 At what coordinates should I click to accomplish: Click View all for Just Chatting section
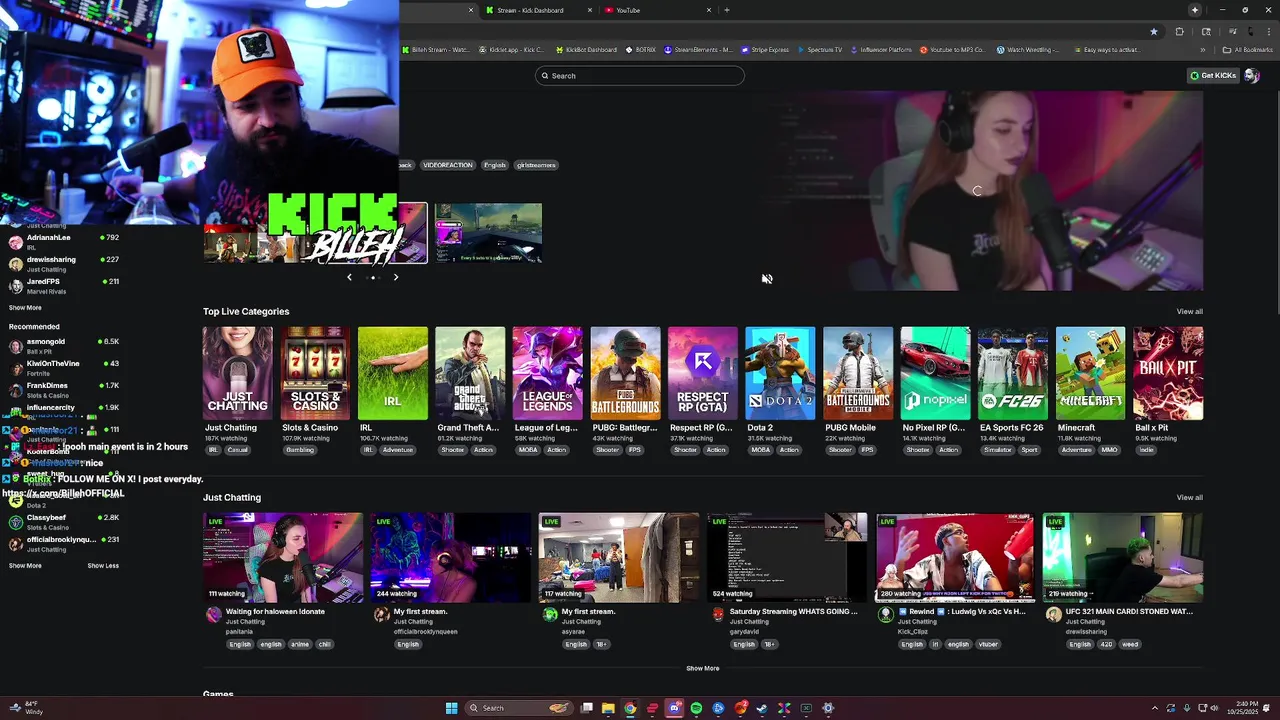1190,498
